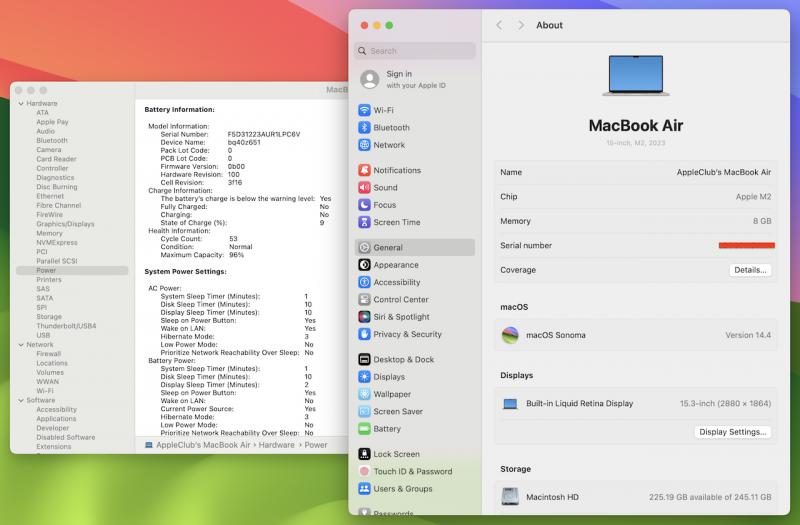Click the macOS Sonoma logo icon
The width and height of the screenshot is (800, 525).
[510, 335]
